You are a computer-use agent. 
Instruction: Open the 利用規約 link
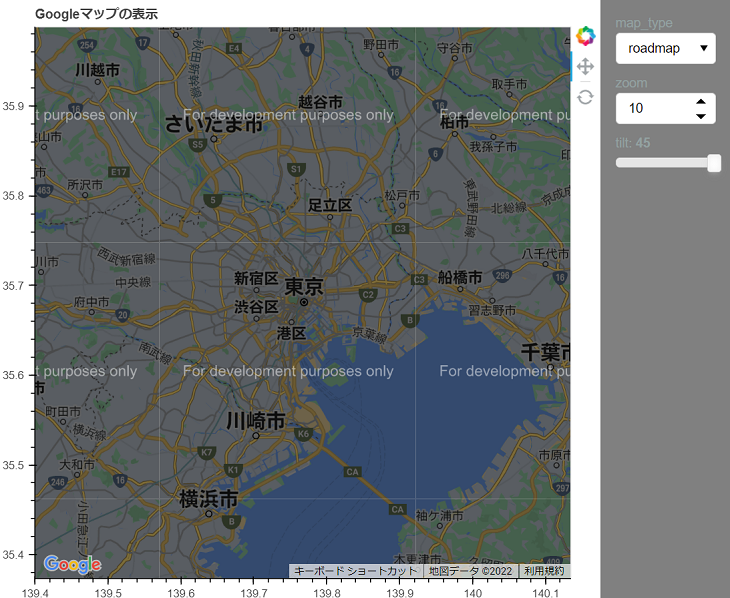click(x=544, y=571)
